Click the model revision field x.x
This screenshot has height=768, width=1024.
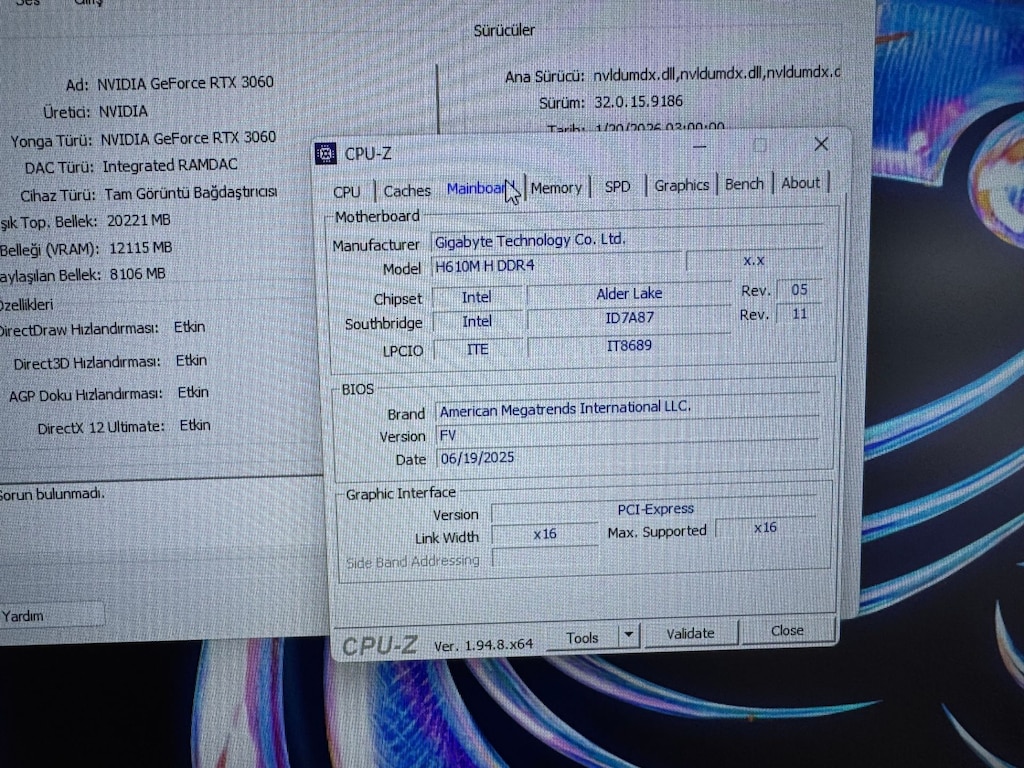tap(754, 261)
